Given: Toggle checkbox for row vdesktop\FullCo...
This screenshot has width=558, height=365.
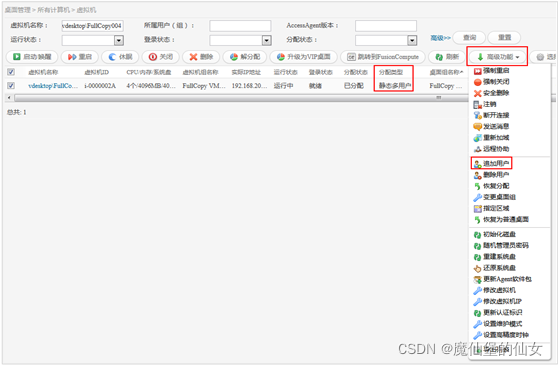Looking at the screenshot, I should pyautogui.click(x=11, y=86).
